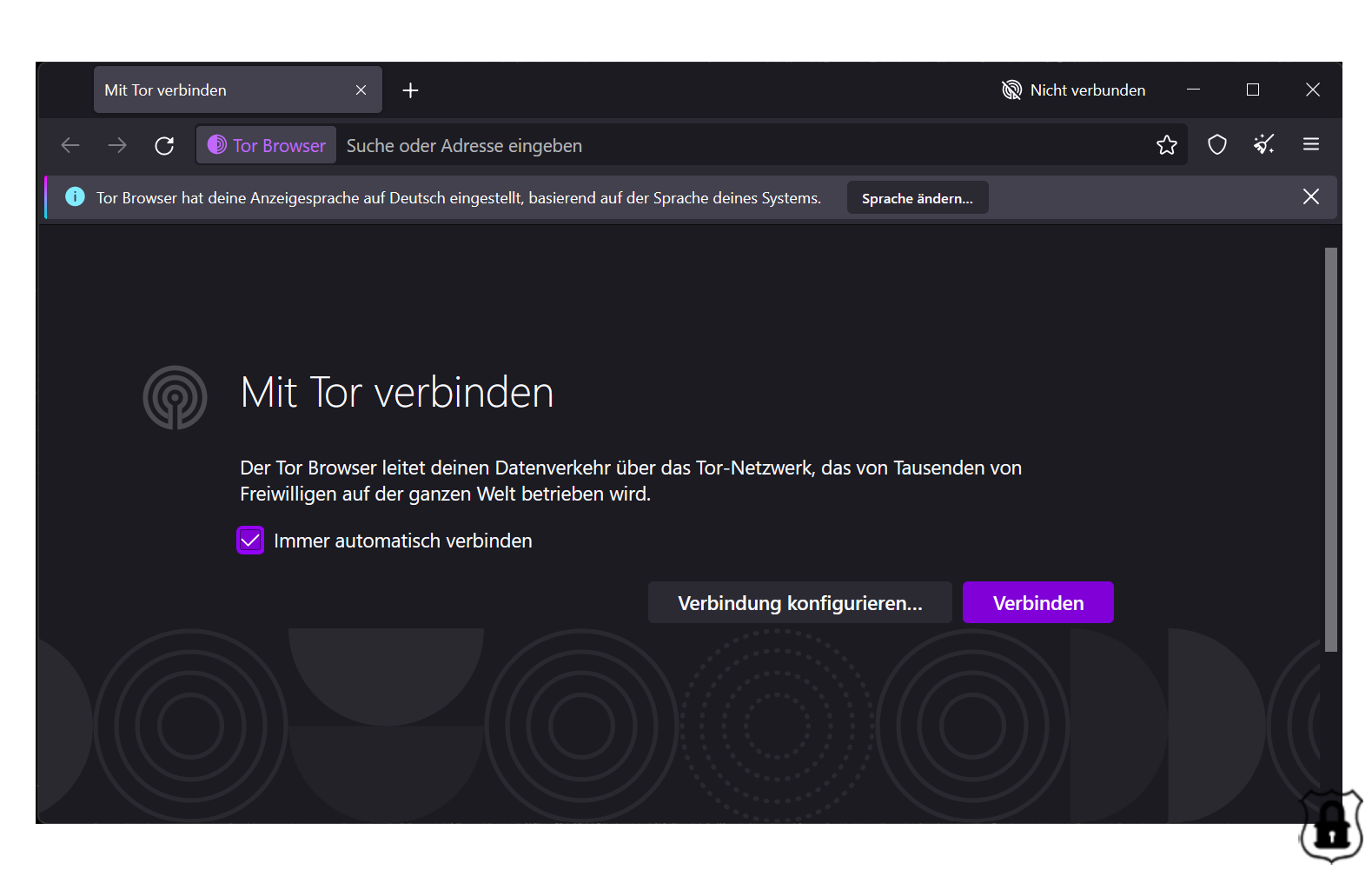This screenshot has width=1372, height=876.
Task: Click the back navigation arrow
Action: tap(70, 145)
